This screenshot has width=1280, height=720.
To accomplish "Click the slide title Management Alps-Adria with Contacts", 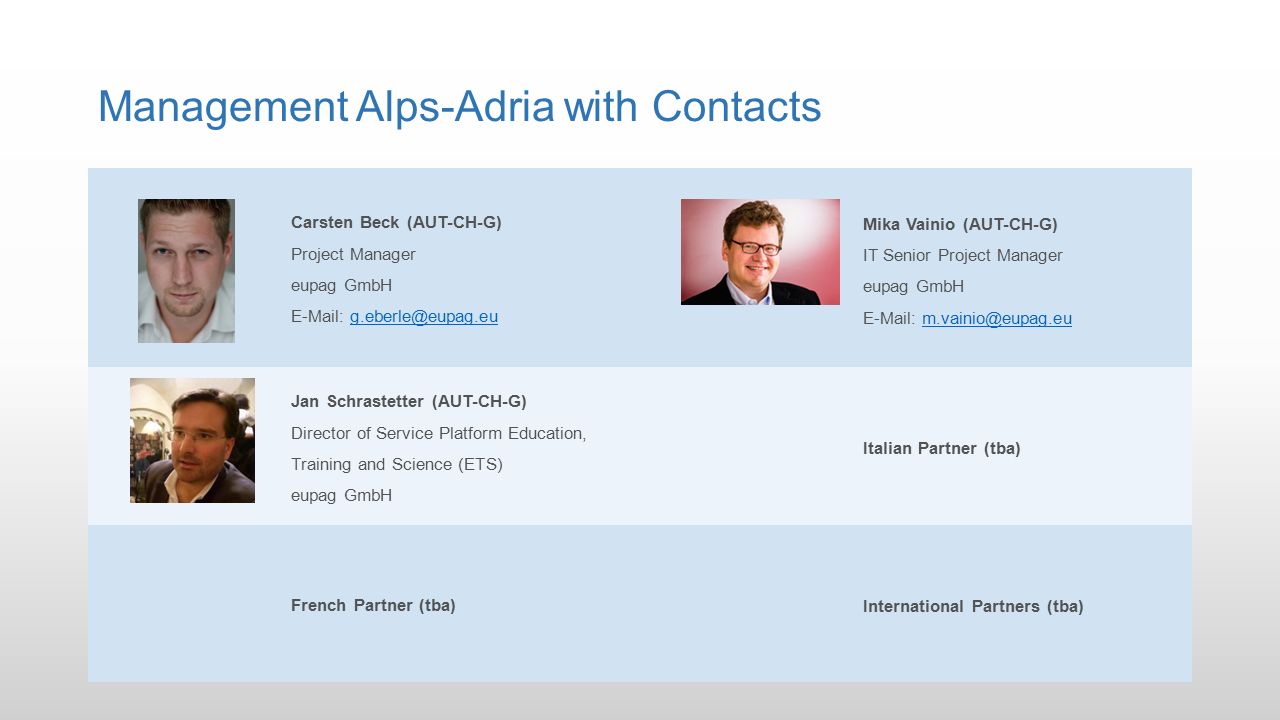I will pos(459,107).
